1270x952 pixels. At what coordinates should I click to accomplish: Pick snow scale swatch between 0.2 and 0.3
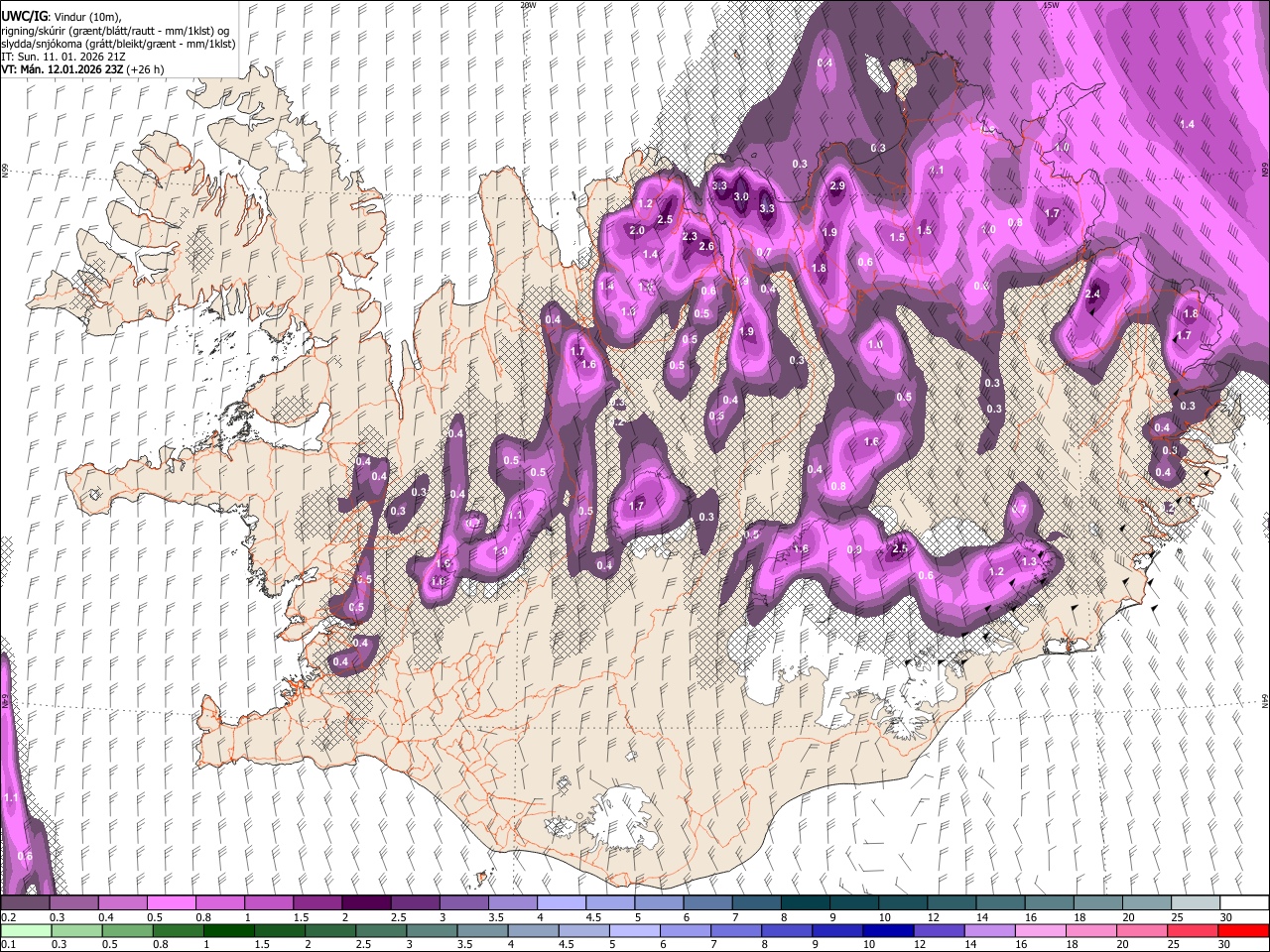coord(25,903)
